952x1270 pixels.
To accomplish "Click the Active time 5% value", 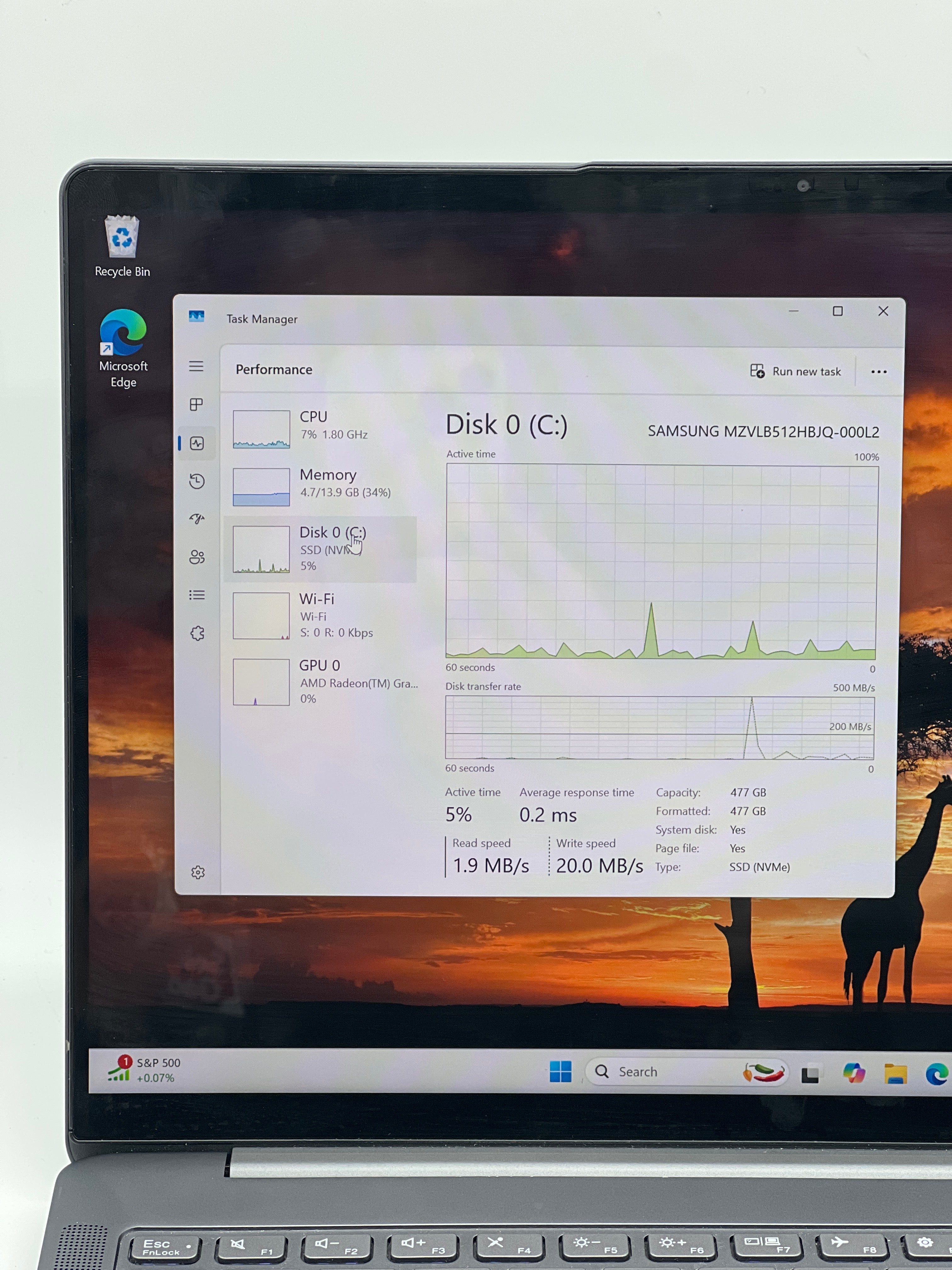I will (458, 815).
